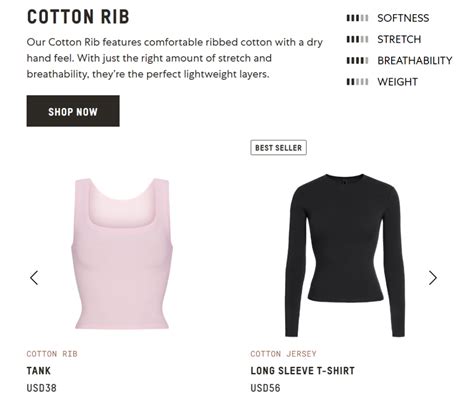
Task: Click the Breathability rating bars
Action: tap(357, 61)
